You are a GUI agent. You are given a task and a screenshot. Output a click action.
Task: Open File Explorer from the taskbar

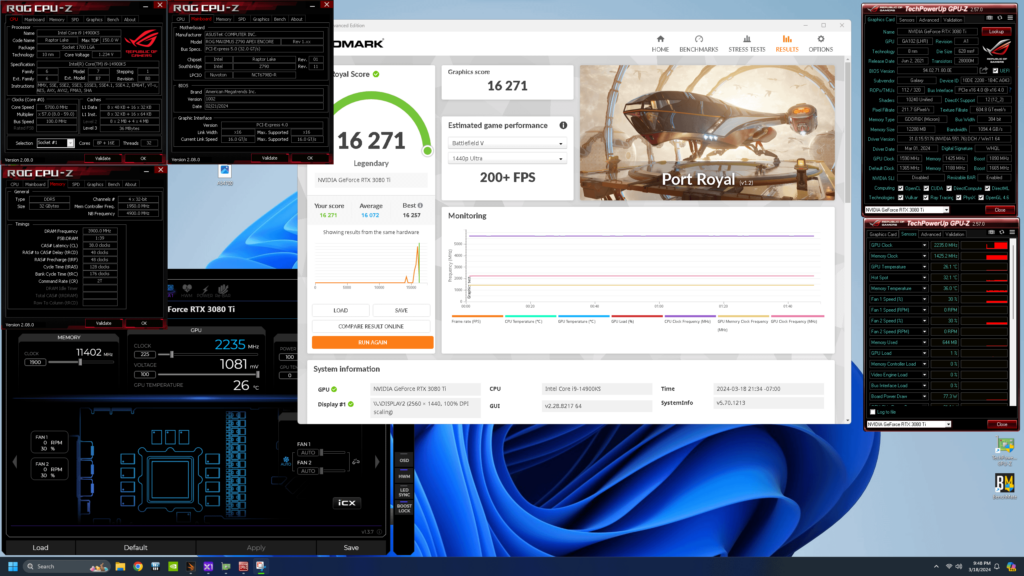click(x=120, y=566)
